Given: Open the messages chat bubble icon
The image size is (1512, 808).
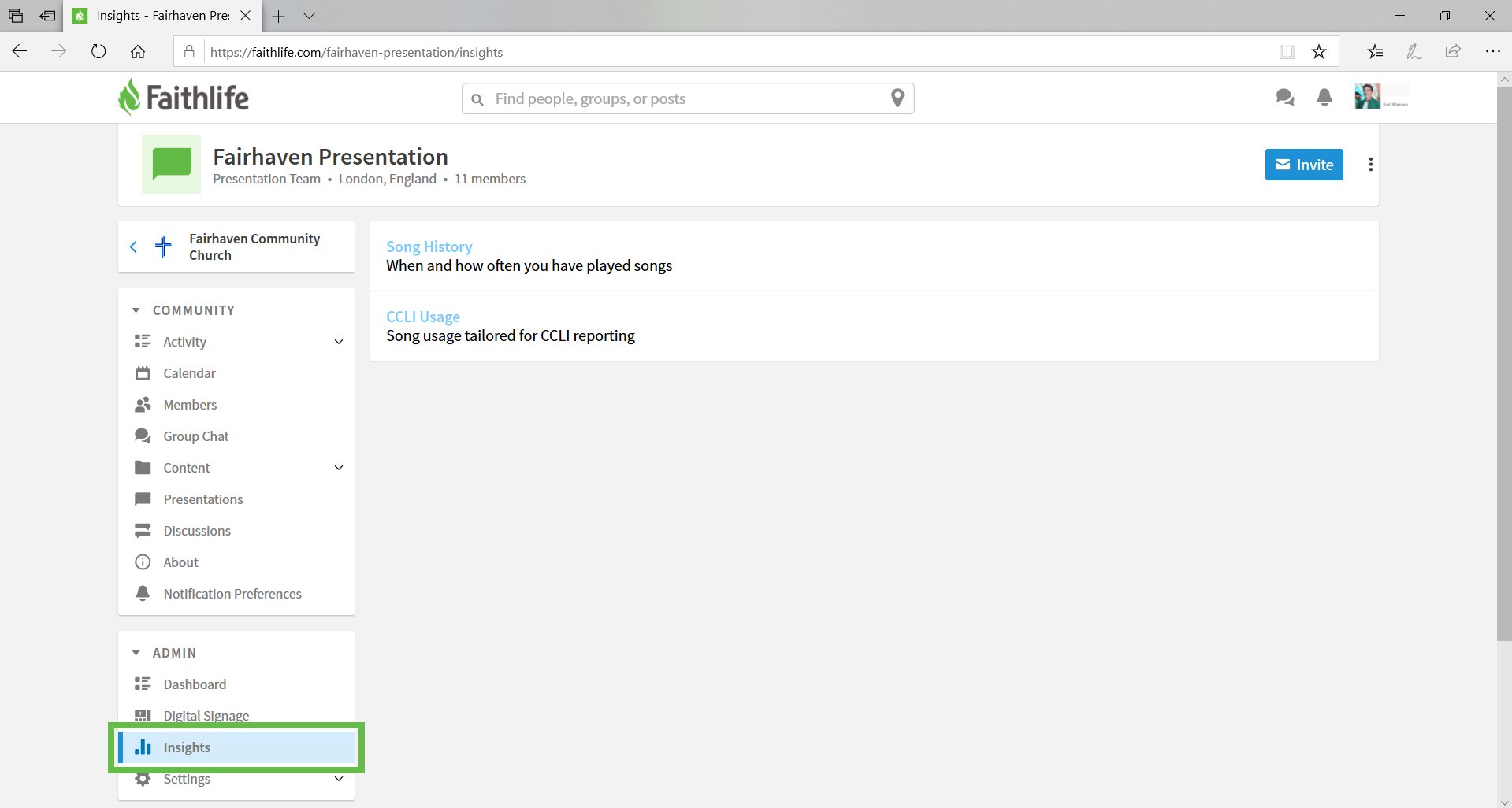Looking at the screenshot, I should (1284, 98).
